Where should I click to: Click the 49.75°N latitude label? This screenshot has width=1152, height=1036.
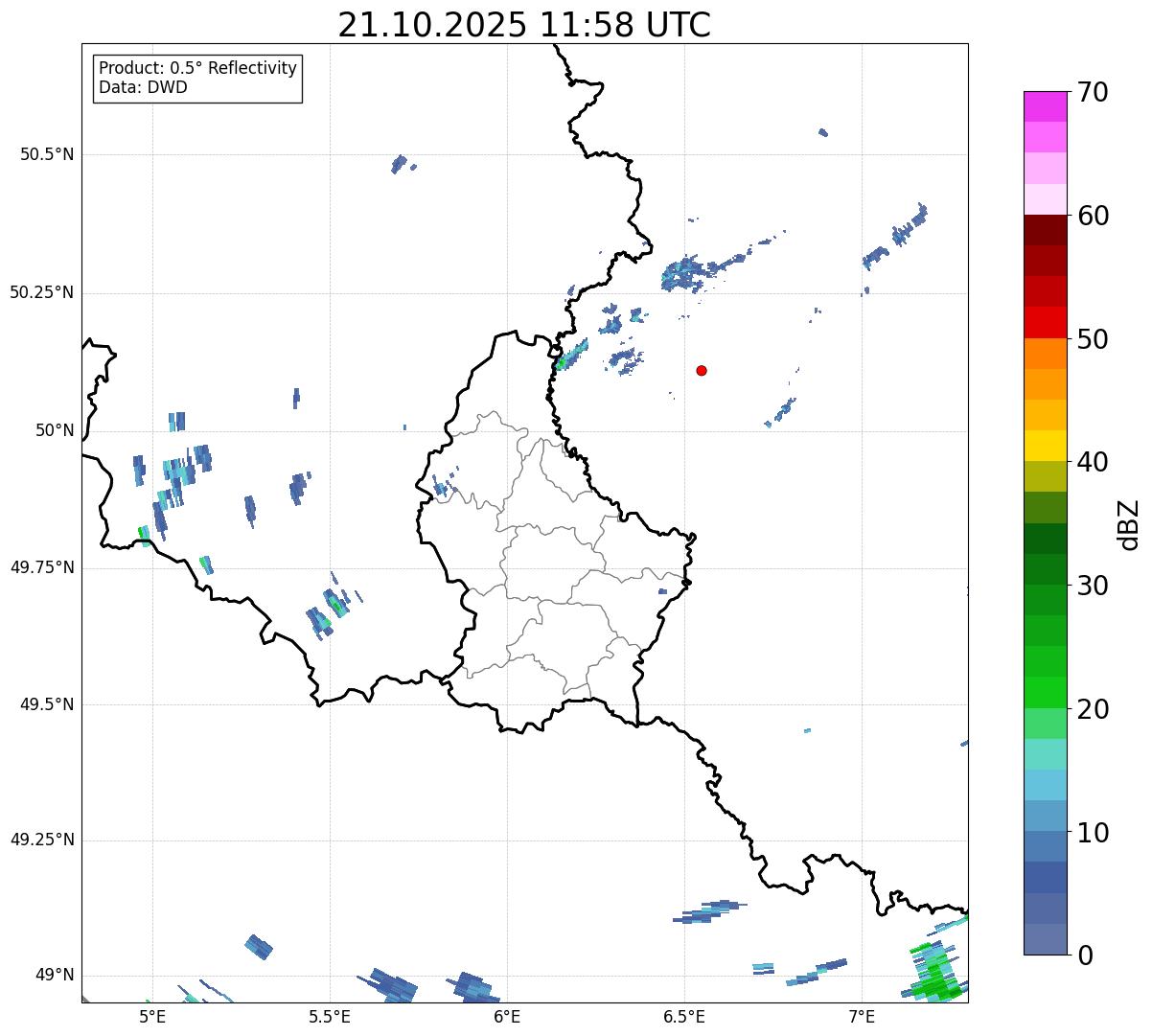coord(42,567)
